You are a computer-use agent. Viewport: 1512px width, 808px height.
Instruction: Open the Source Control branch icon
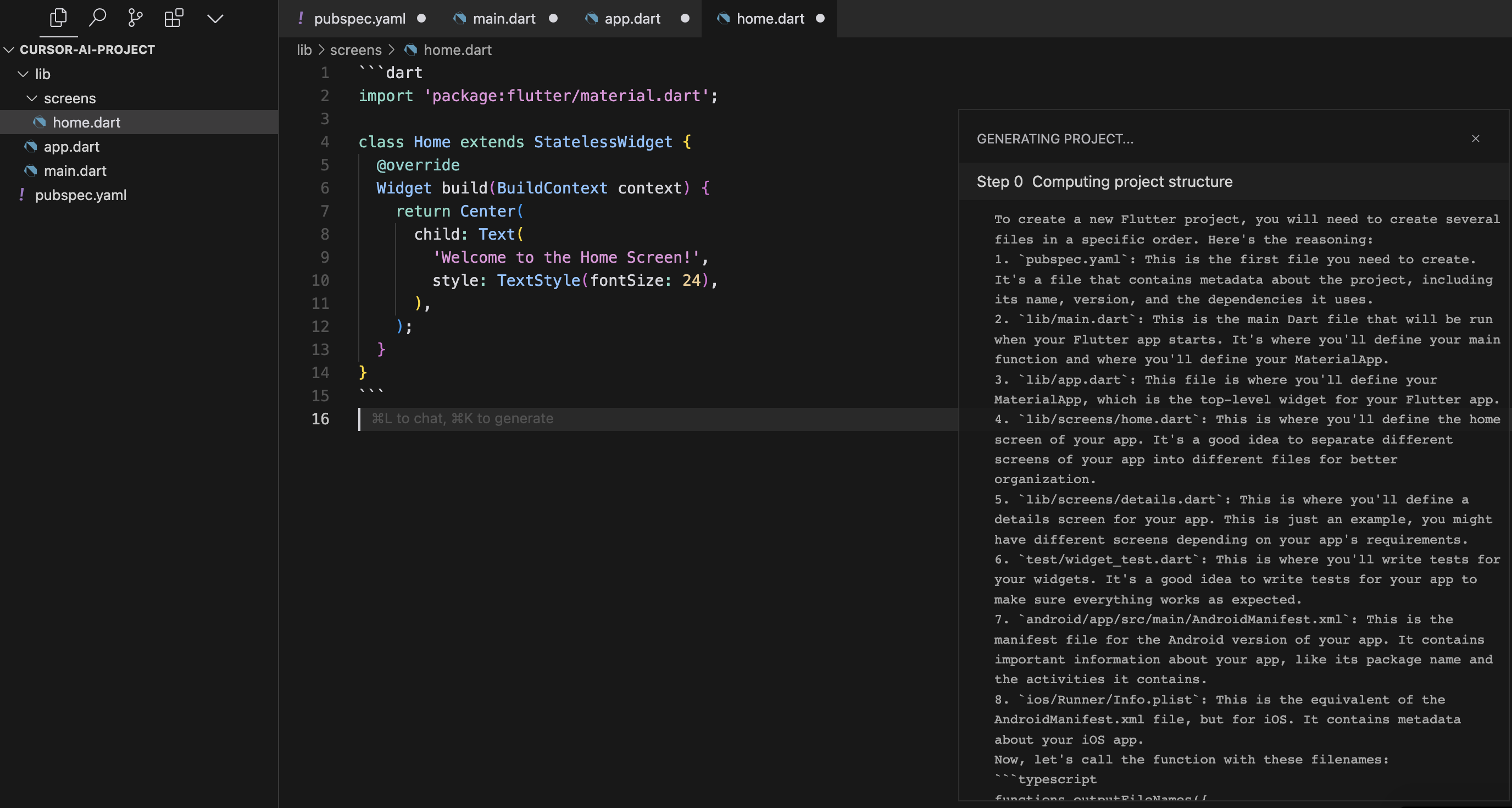(x=135, y=18)
